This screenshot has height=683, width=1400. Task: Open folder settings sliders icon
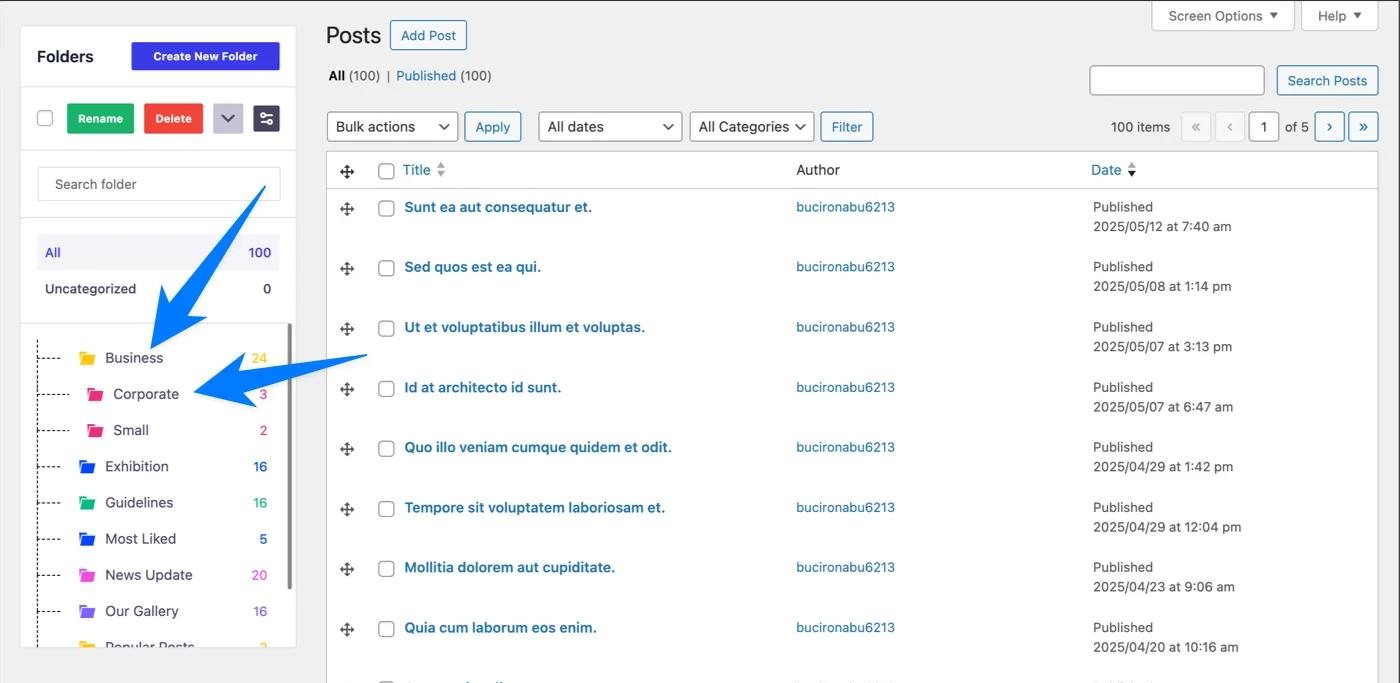click(266, 118)
